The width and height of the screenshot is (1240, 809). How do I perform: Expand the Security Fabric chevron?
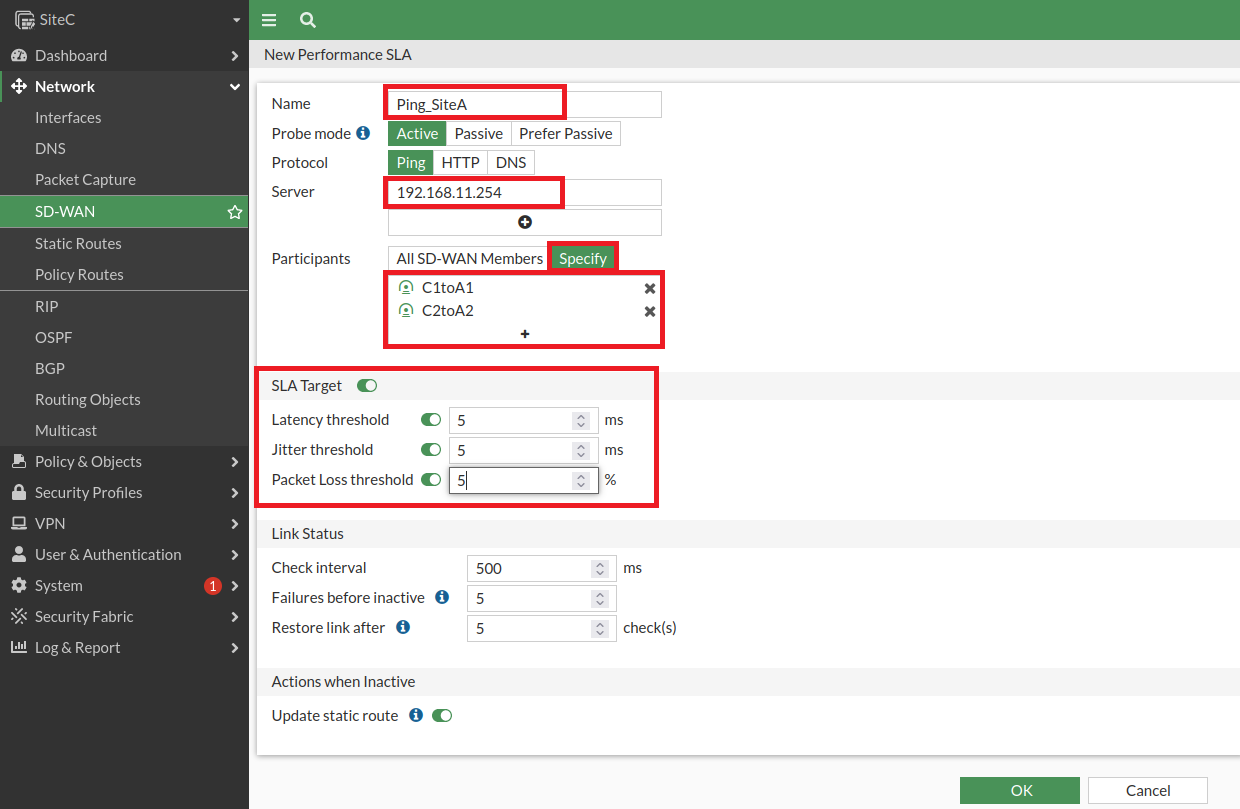pos(234,617)
